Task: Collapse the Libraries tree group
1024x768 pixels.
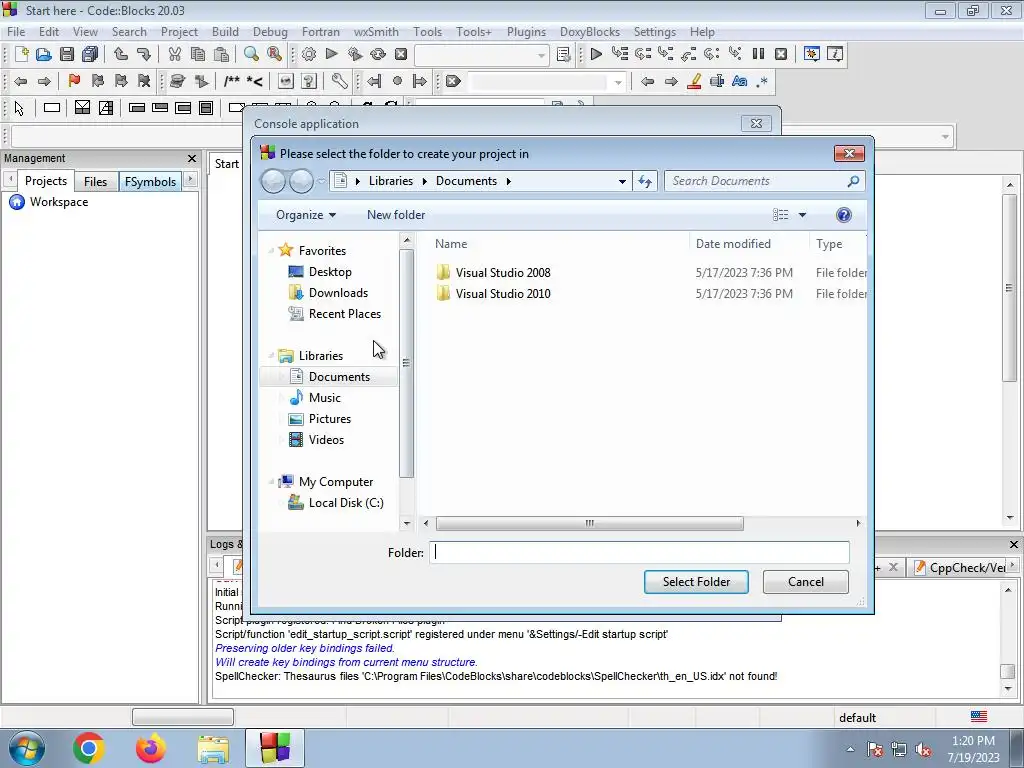Action: 271,356
